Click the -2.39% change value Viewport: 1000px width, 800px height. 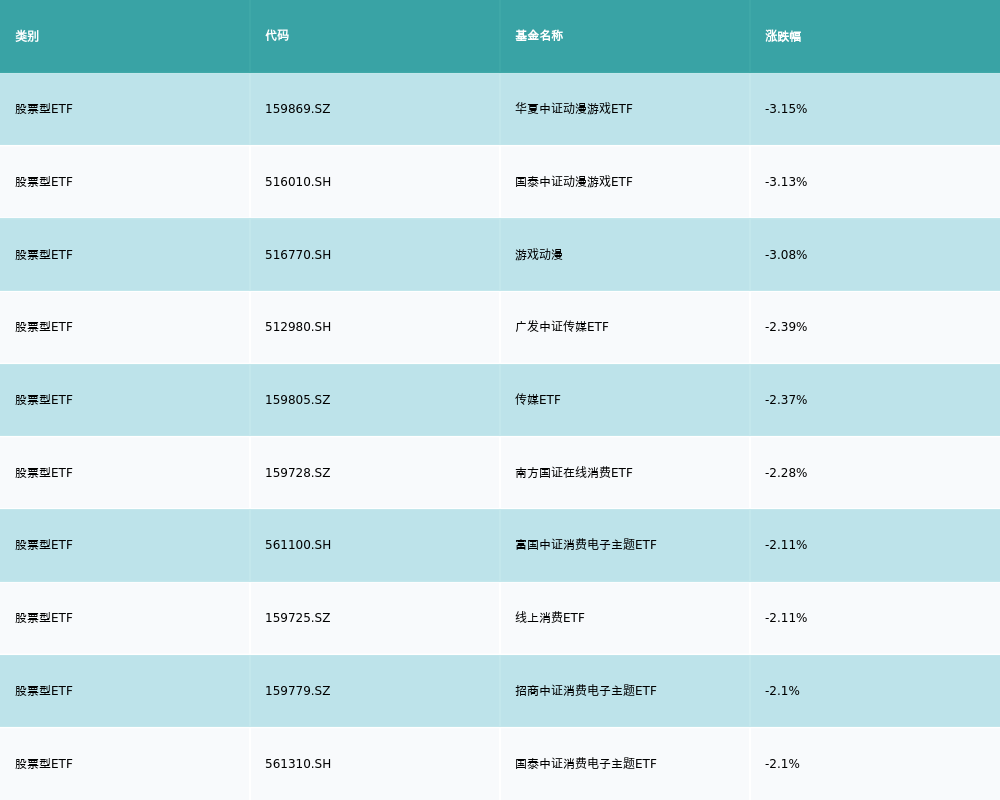point(786,327)
